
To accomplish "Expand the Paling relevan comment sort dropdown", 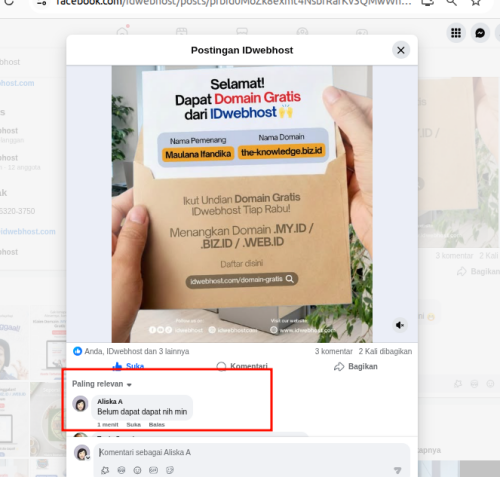I will pos(102,384).
